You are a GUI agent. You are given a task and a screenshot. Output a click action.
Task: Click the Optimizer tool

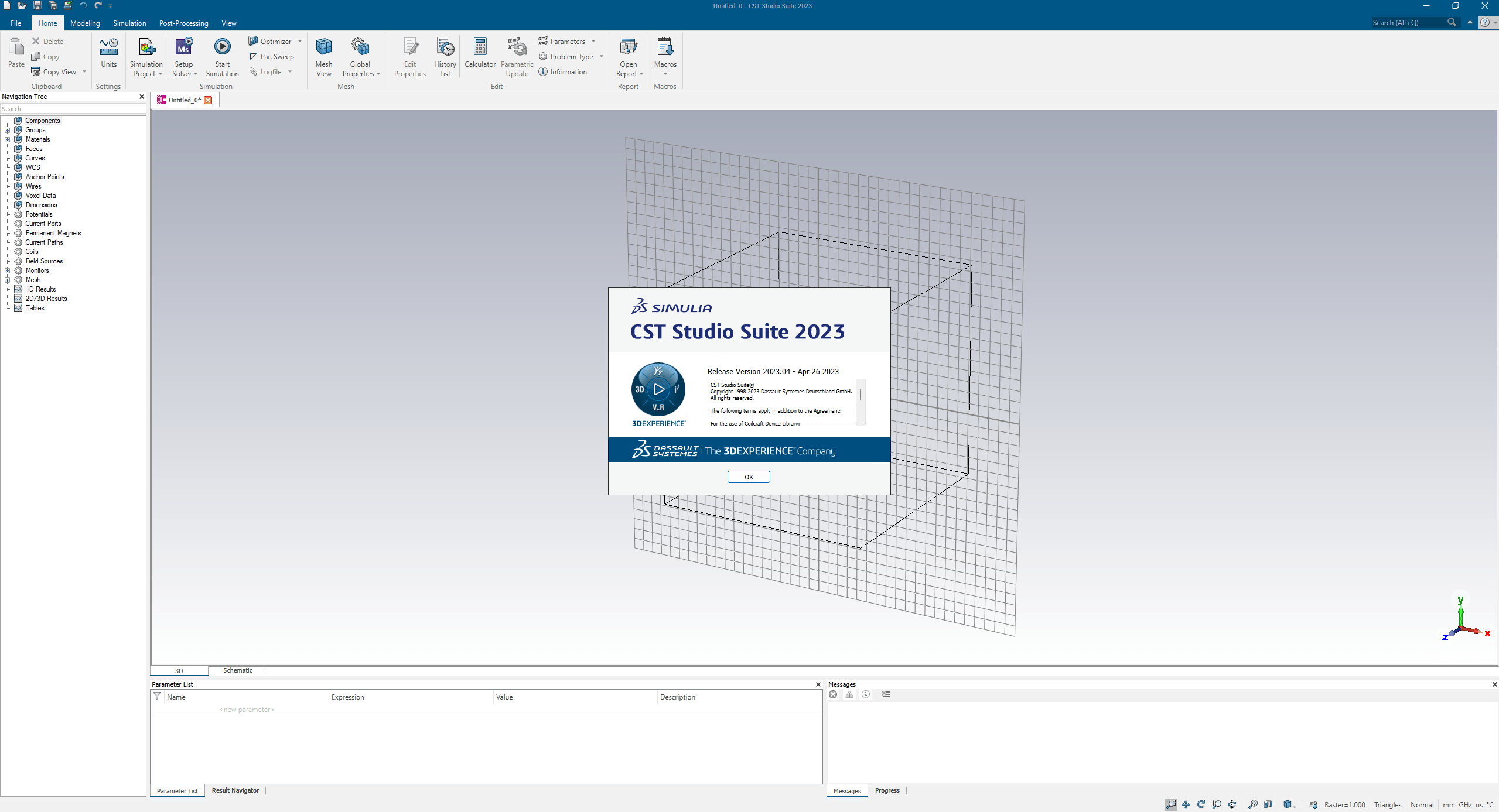(270, 42)
